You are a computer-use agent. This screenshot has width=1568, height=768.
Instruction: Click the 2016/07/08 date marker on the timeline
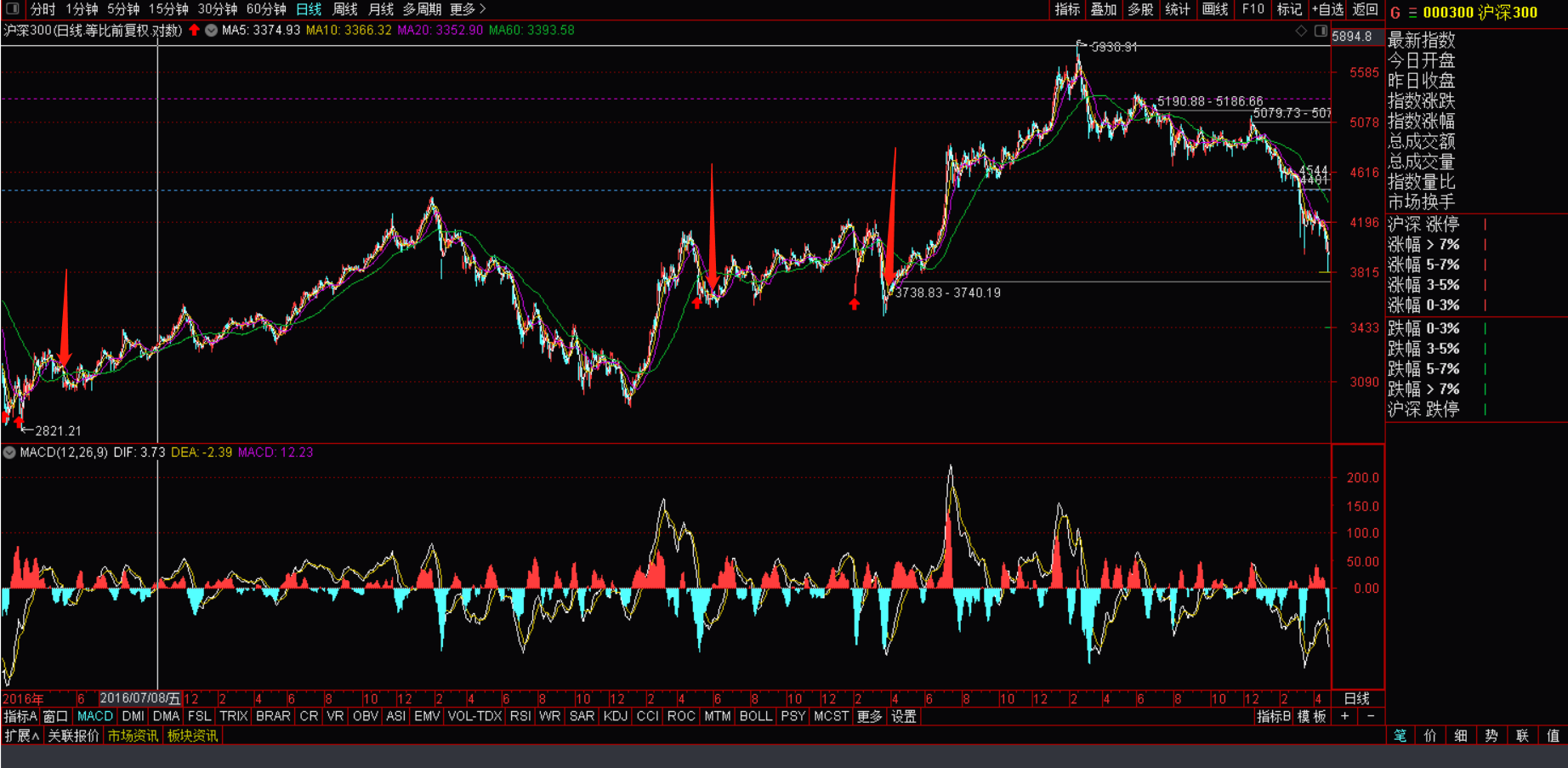click(x=140, y=698)
